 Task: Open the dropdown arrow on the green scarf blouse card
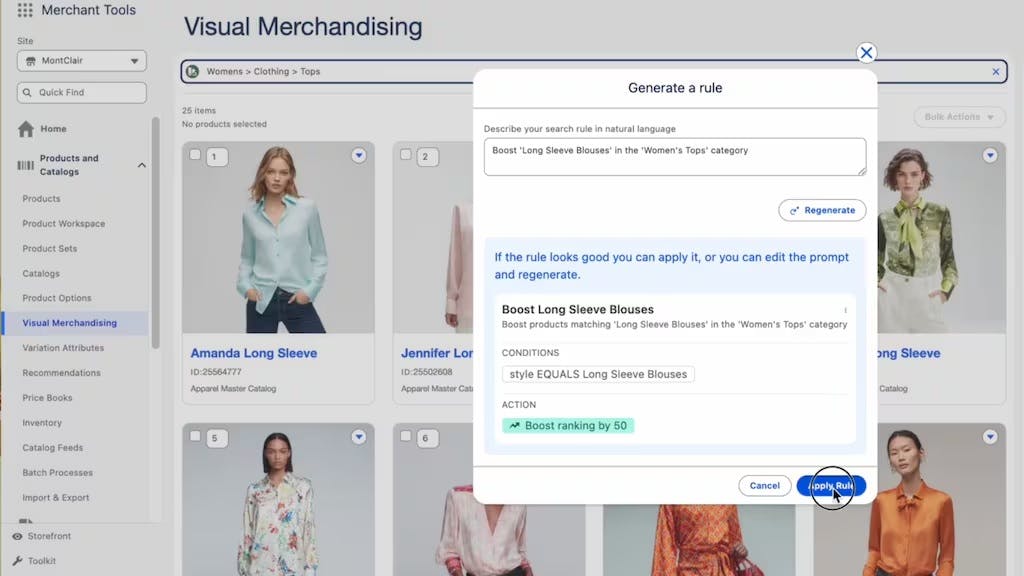(x=990, y=155)
